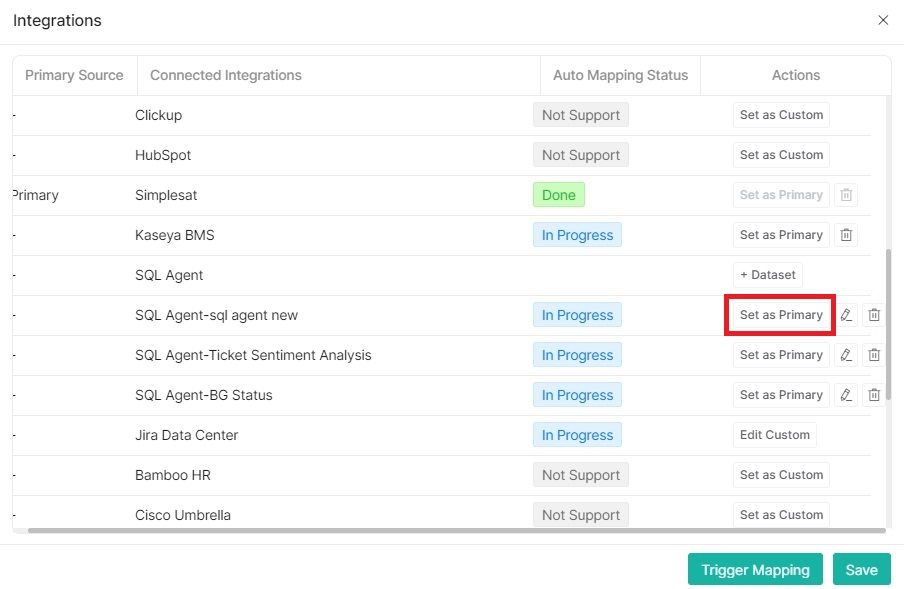
Task: Save the integration changes
Action: pos(861,569)
